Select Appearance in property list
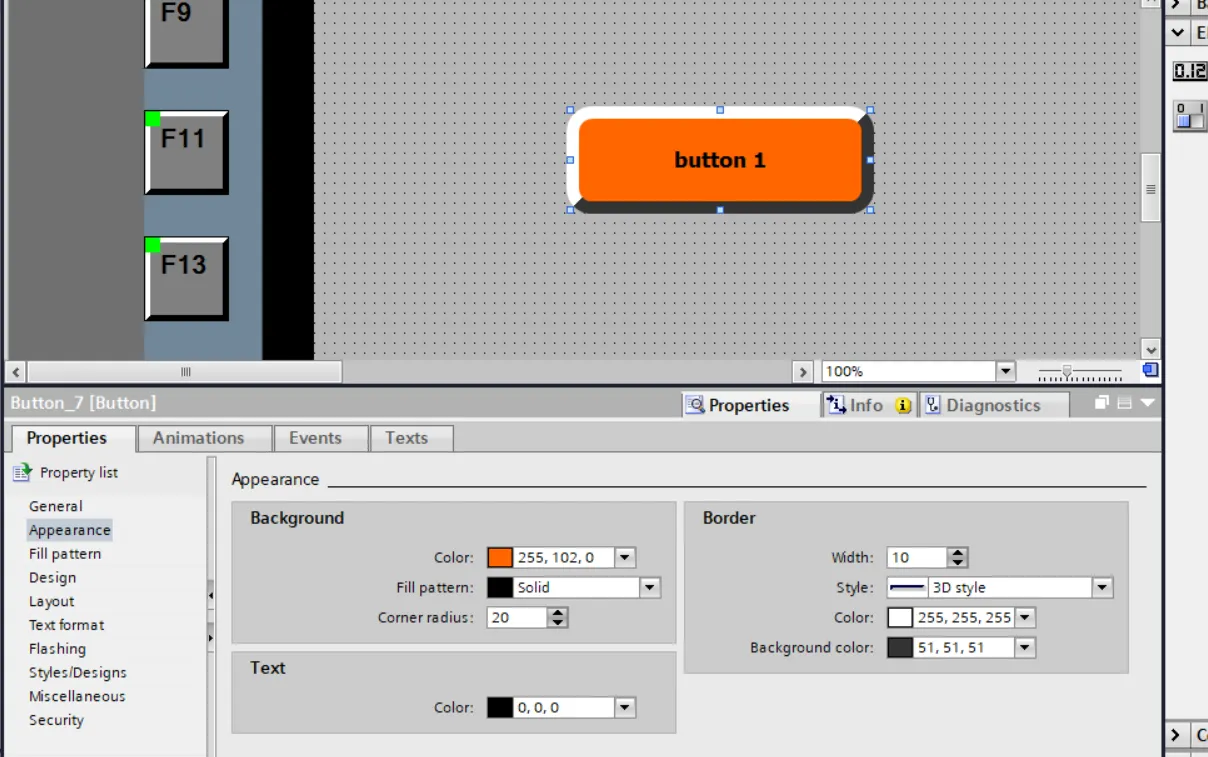This screenshot has height=757, width=1208. pyautogui.click(x=70, y=530)
